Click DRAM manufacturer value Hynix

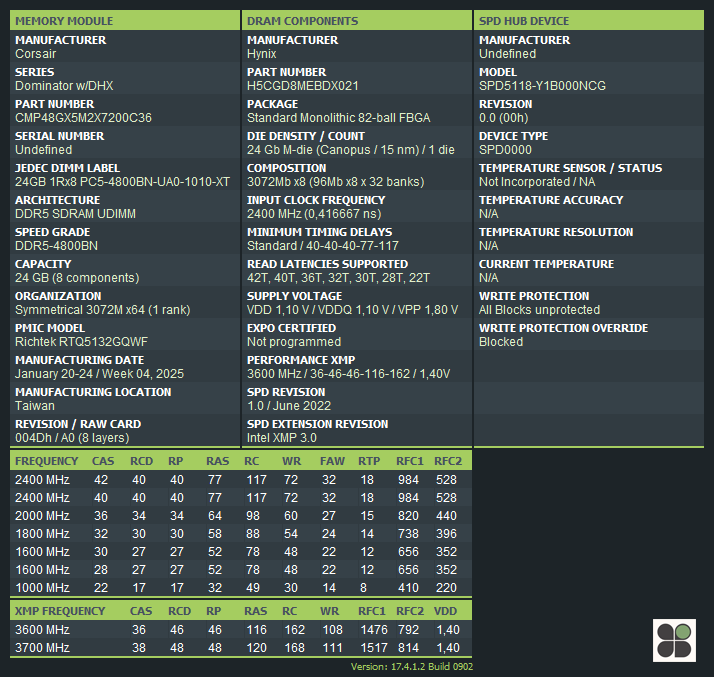(x=261, y=54)
